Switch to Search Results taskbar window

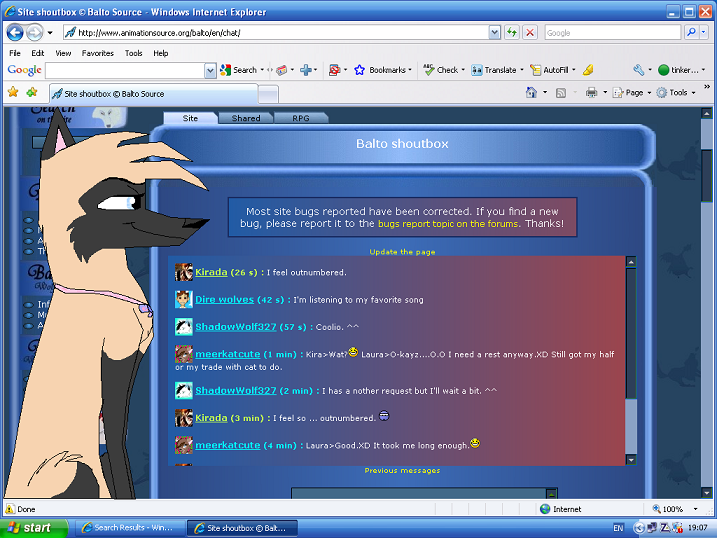(130, 528)
